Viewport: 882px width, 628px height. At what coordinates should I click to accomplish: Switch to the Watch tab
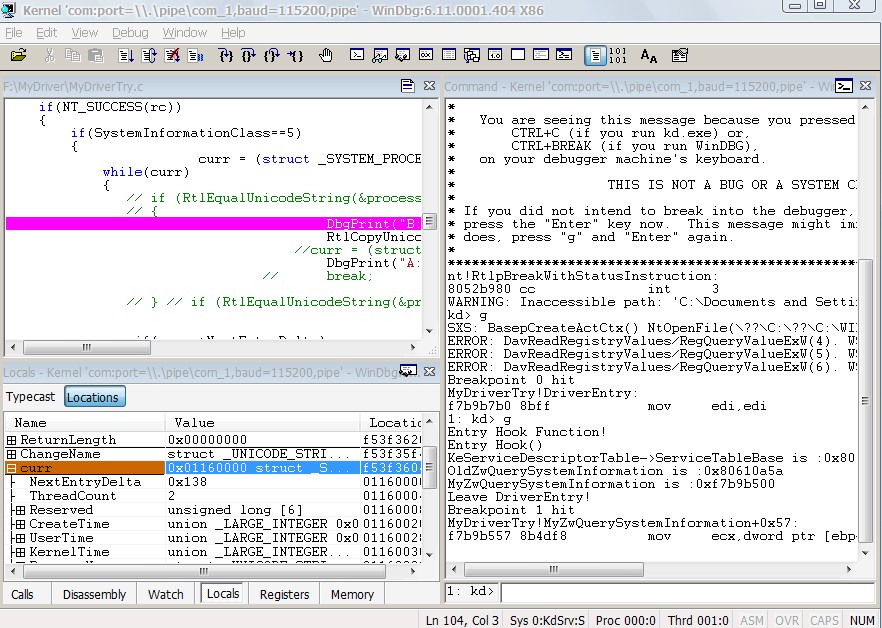click(x=166, y=594)
